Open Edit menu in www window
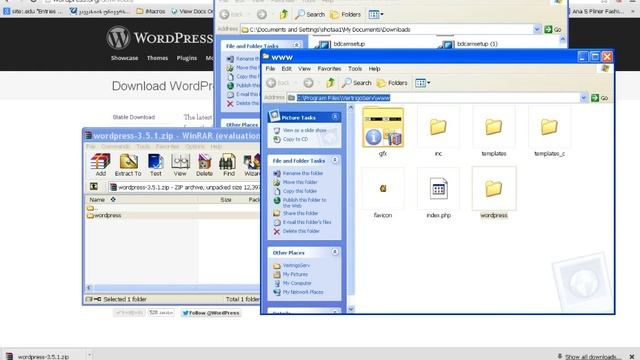 tap(287, 69)
